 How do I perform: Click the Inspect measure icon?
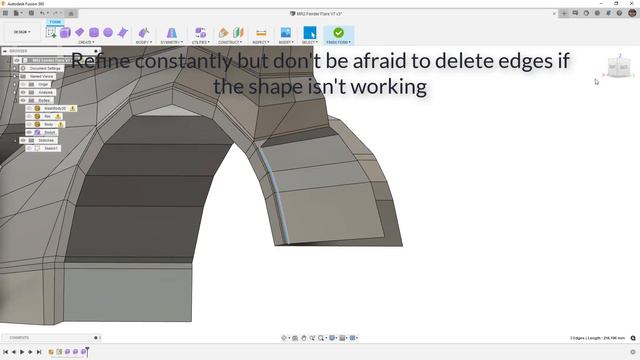[261, 32]
